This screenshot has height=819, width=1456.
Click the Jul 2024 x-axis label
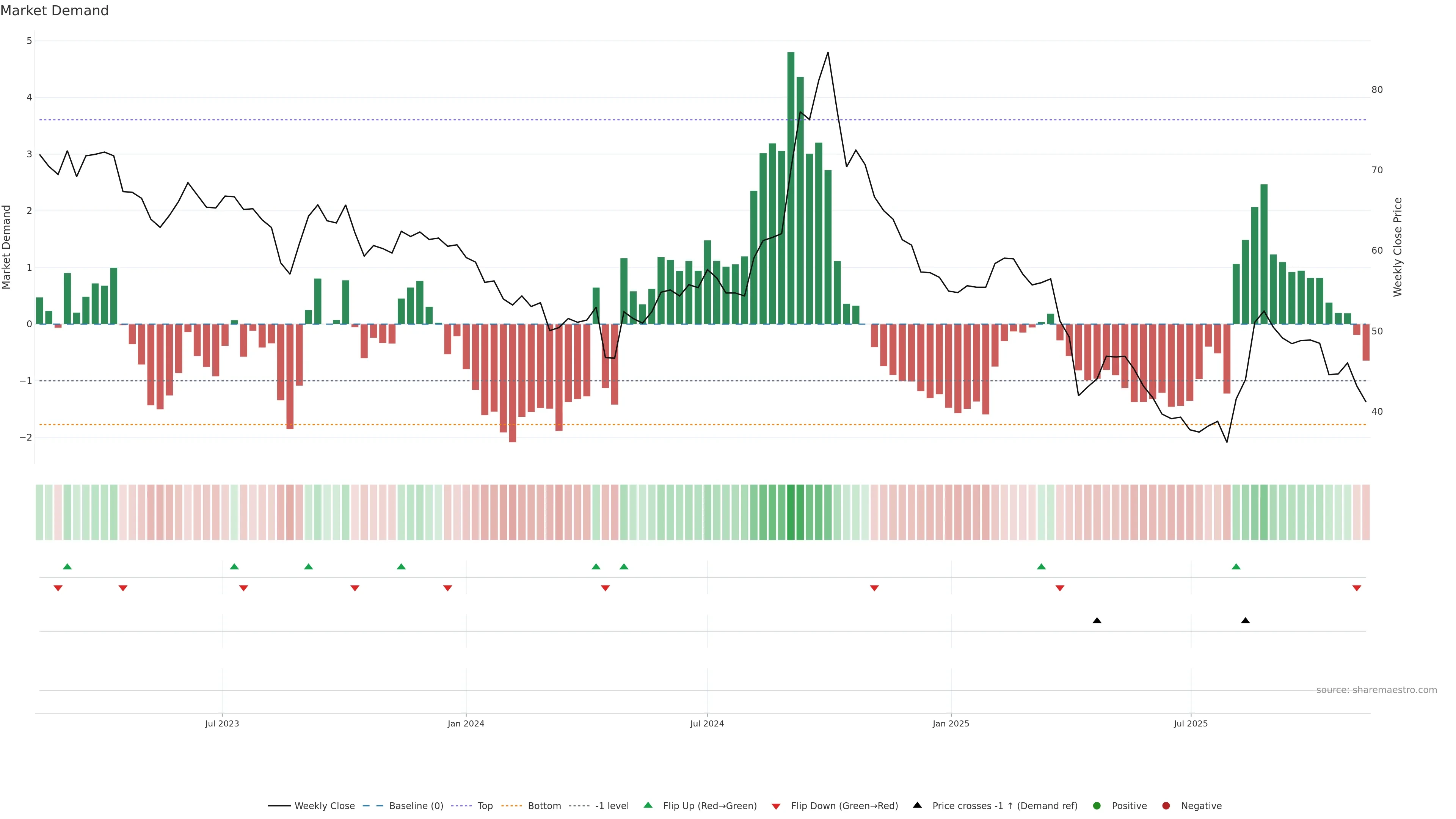pyautogui.click(x=707, y=723)
